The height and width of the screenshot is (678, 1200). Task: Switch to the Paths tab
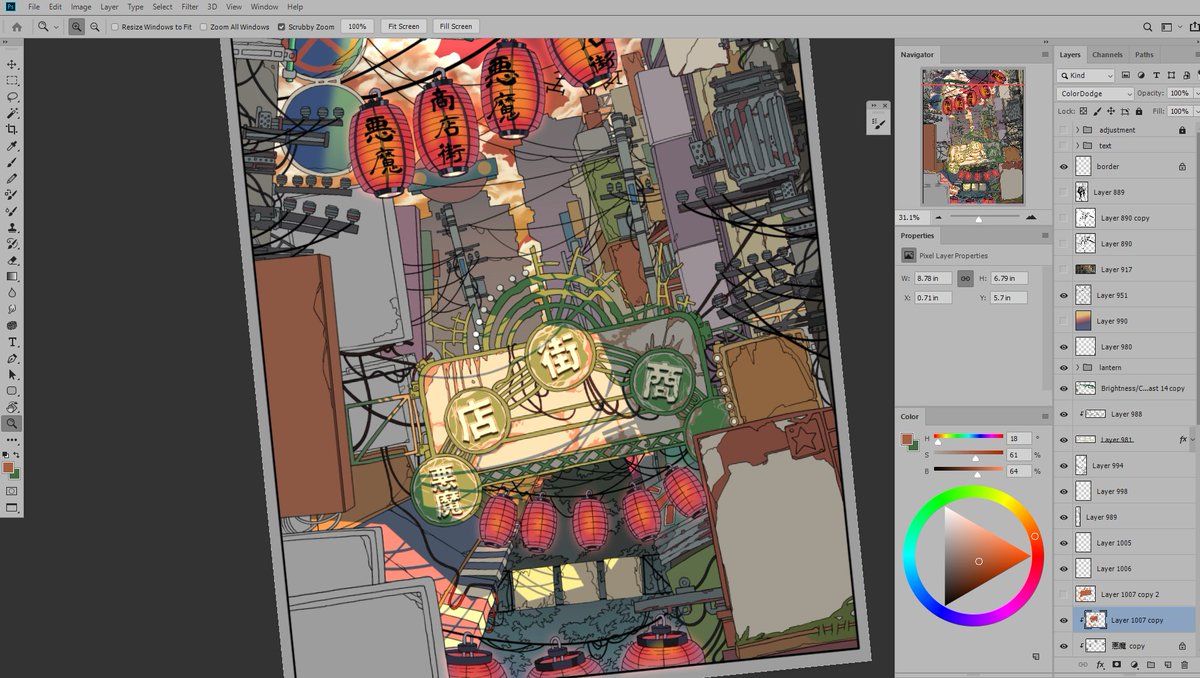[x=1144, y=55]
